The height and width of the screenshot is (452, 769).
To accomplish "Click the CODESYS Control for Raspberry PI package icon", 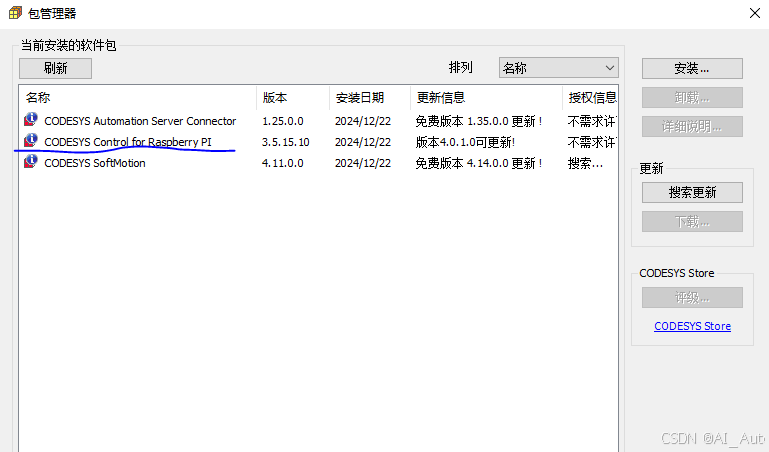I will pos(31,140).
